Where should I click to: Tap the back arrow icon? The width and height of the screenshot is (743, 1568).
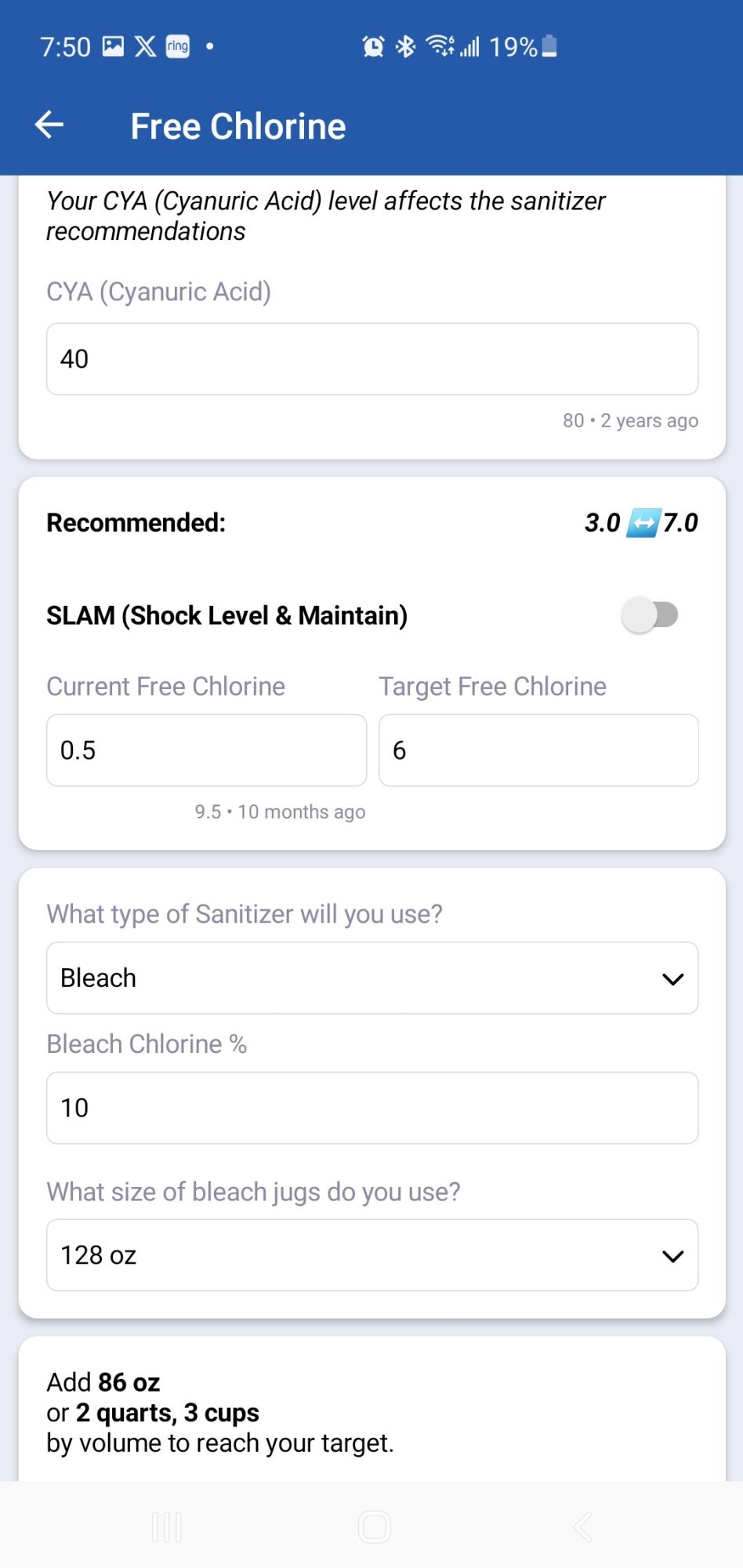coord(49,125)
